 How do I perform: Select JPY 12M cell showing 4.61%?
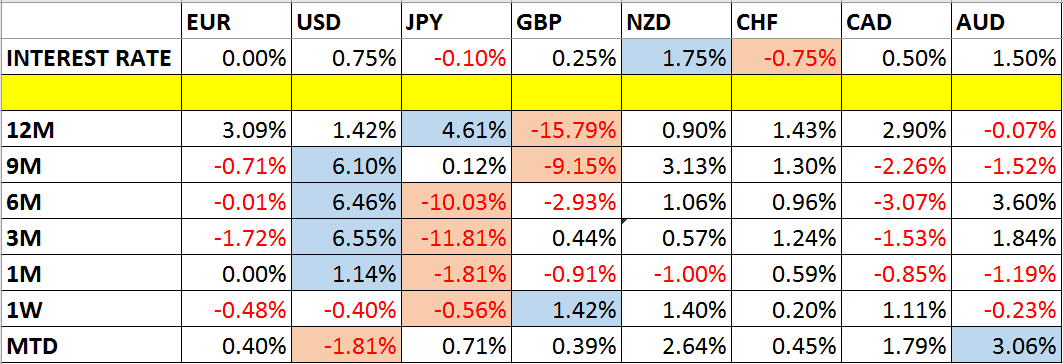456,130
